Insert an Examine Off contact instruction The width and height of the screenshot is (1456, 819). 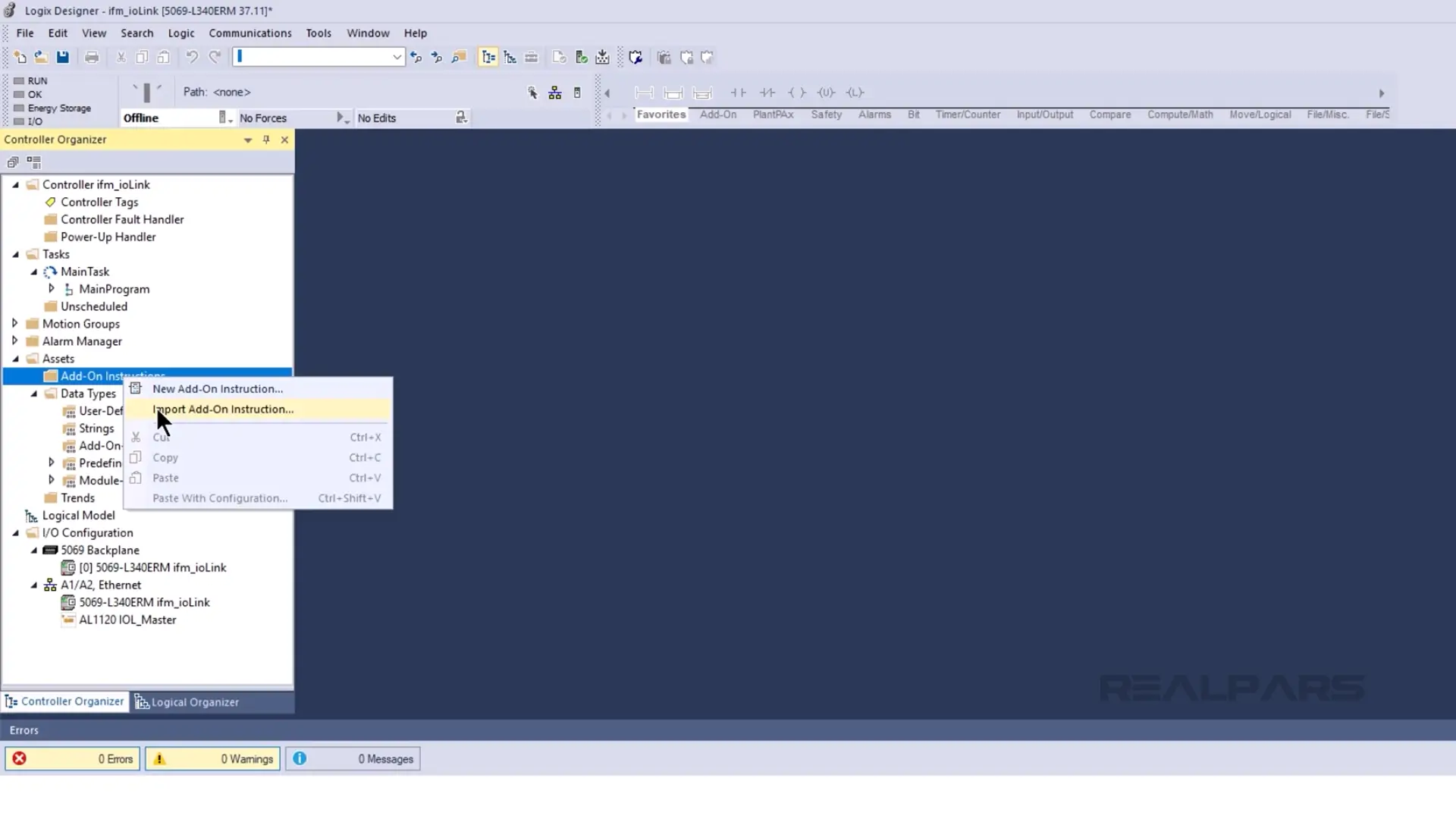(767, 93)
